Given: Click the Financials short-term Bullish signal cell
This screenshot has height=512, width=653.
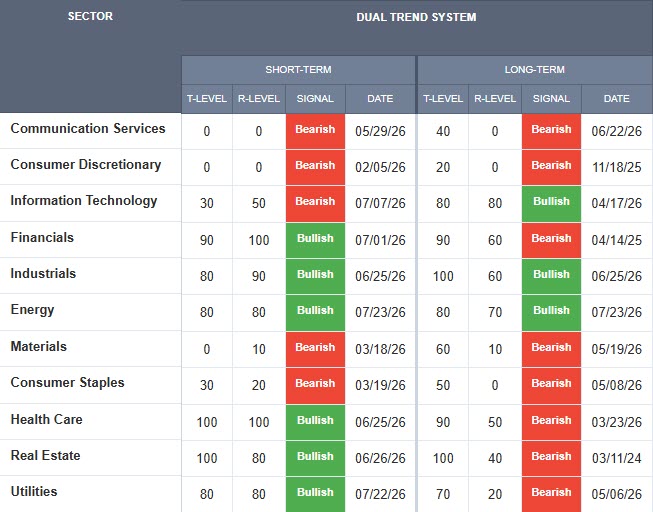Looking at the screenshot, I should pyautogui.click(x=315, y=240).
